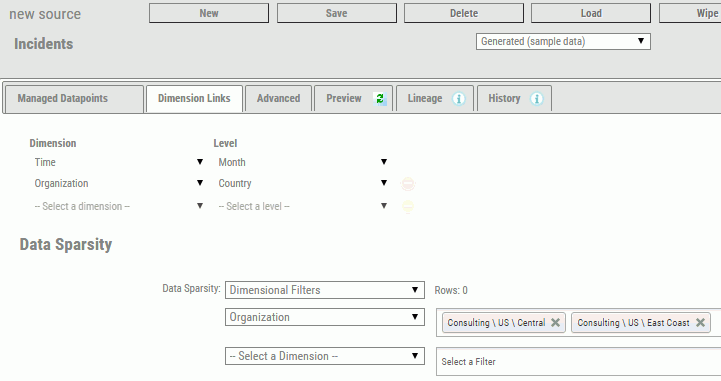Open the History tab info icon
This screenshot has height=381, width=721.
[x=537, y=98]
